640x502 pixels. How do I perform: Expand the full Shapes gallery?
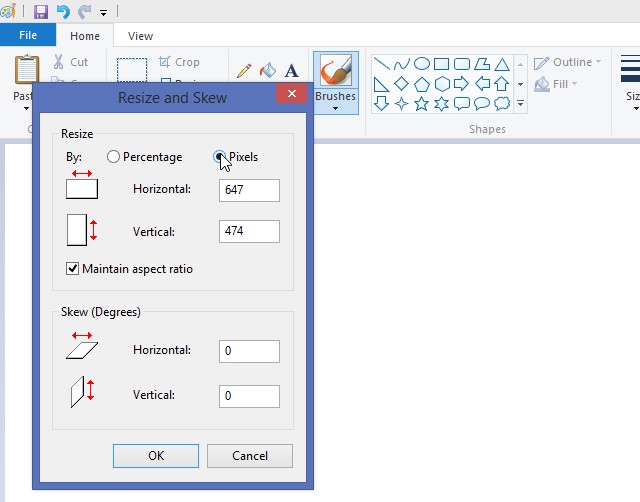coord(520,104)
